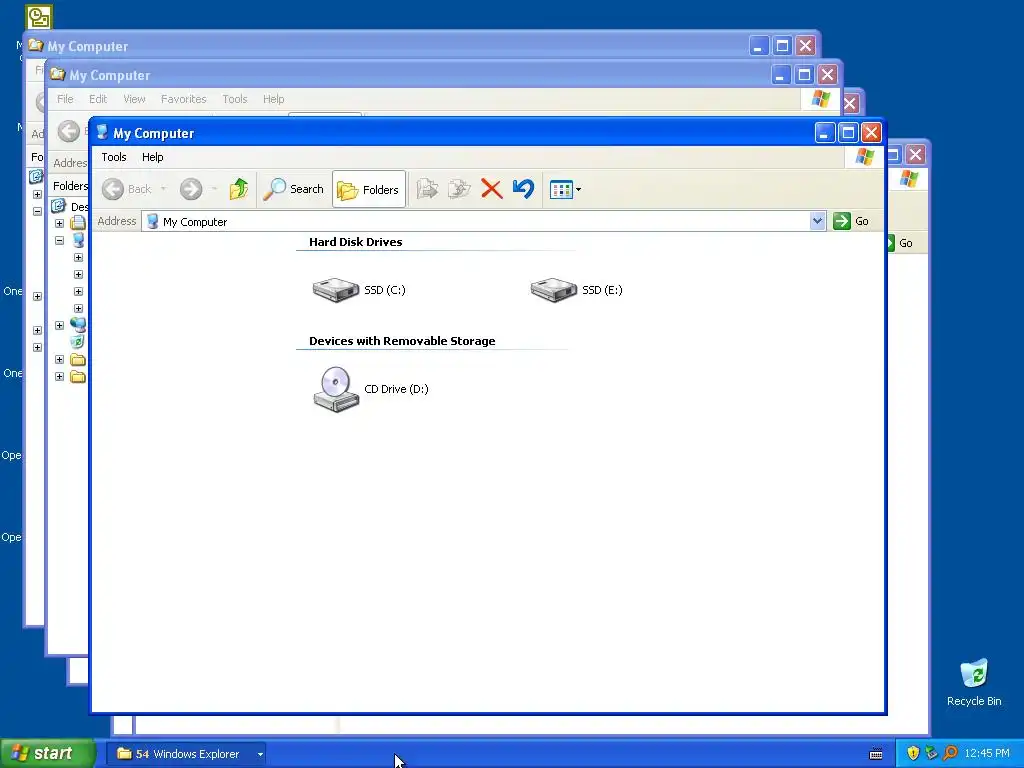Screen dimensions: 1024x768
Task: Click the Back button in the front window
Action: (x=127, y=189)
